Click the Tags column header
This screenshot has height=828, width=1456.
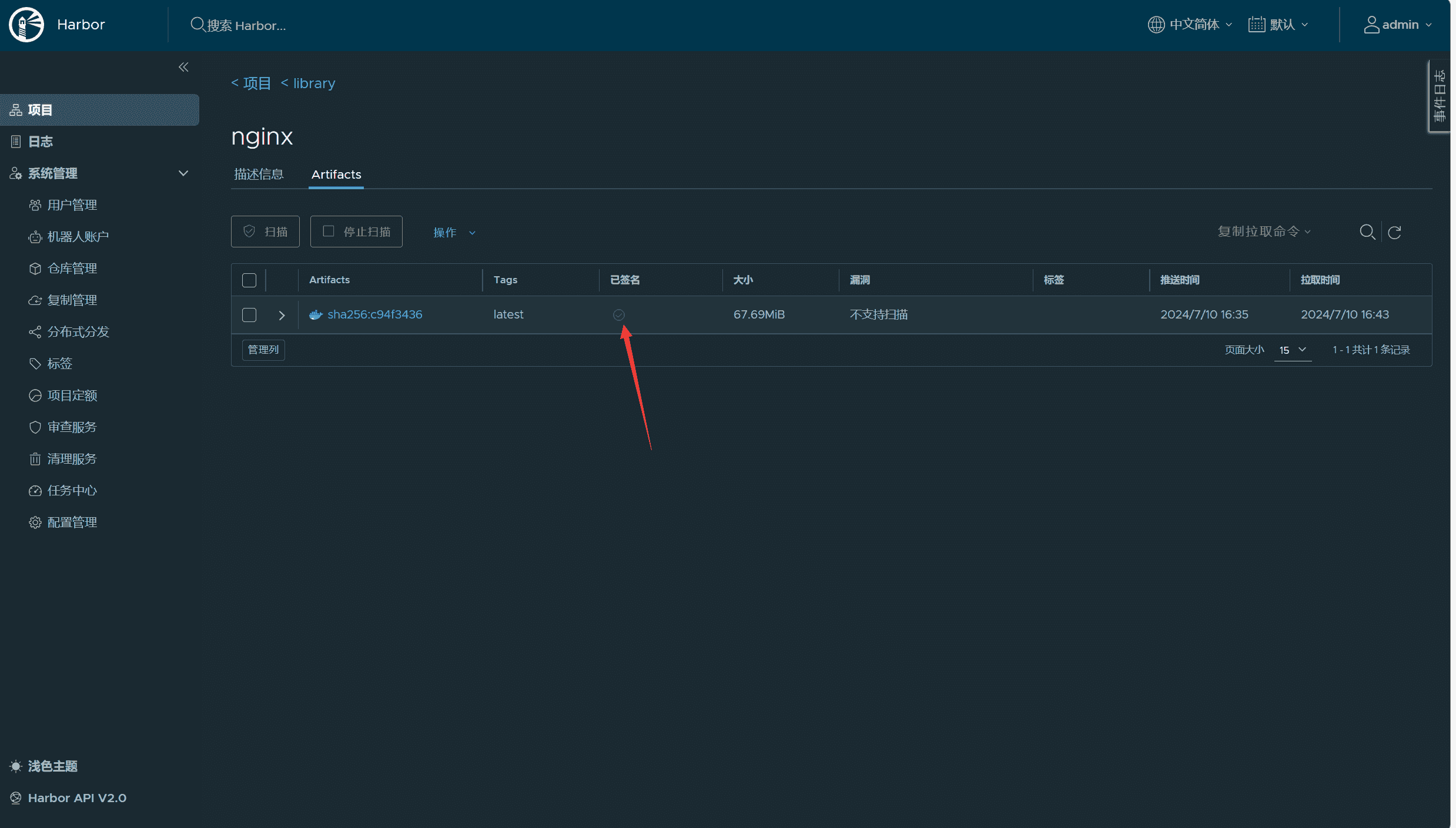click(506, 280)
